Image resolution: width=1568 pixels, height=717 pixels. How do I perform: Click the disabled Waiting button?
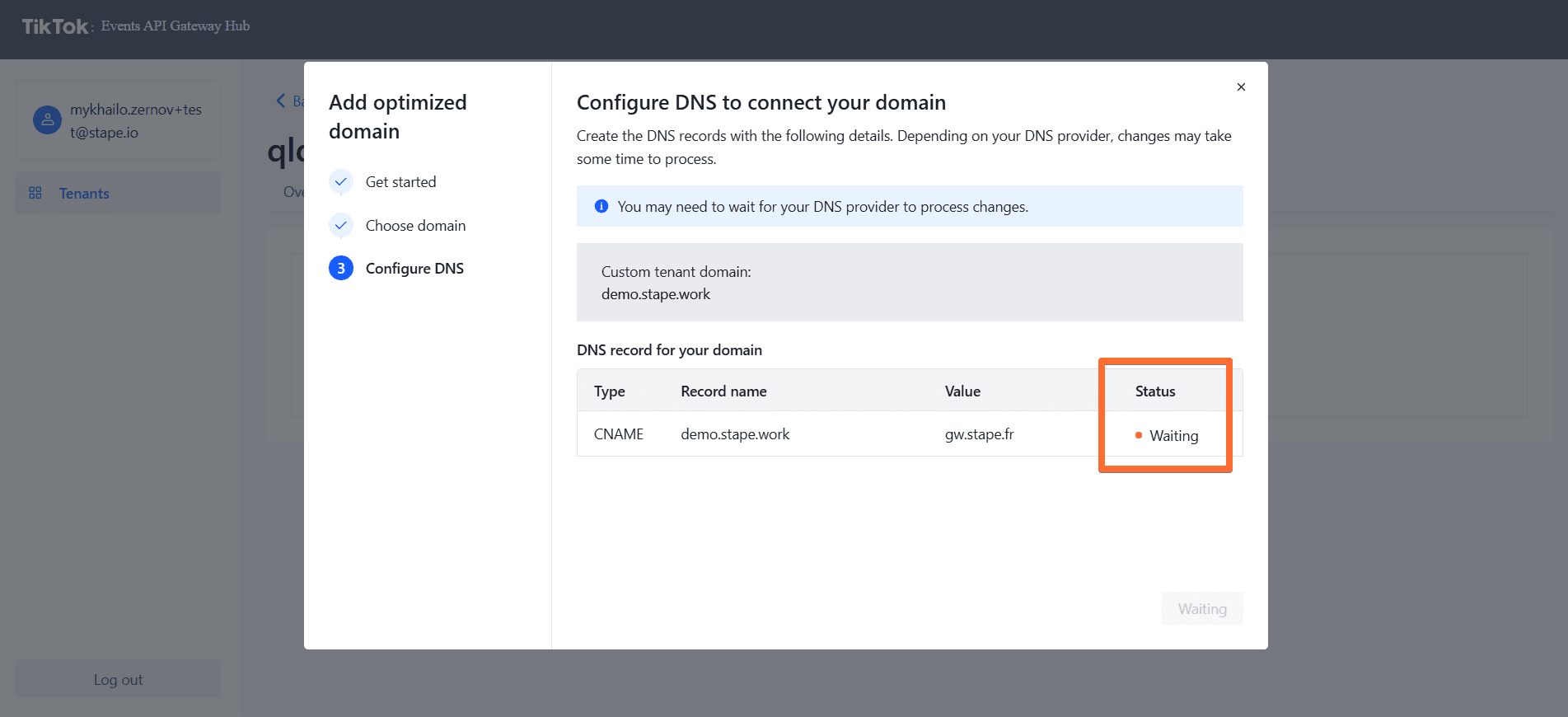click(x=1202, y=608)
